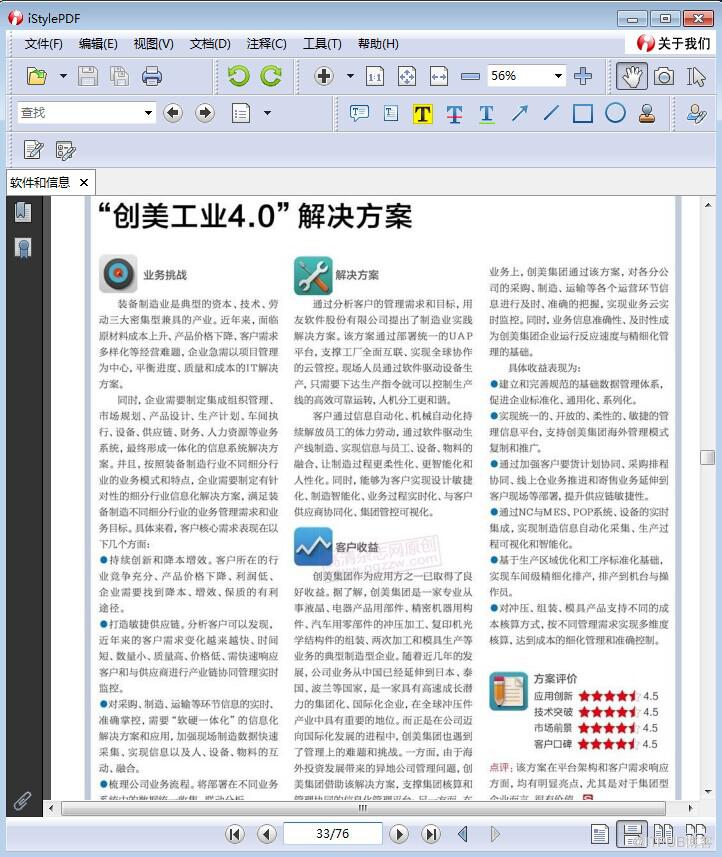Open the zoom tool dropdown arrow
722x857 pixels.
(x=350, y=76)
